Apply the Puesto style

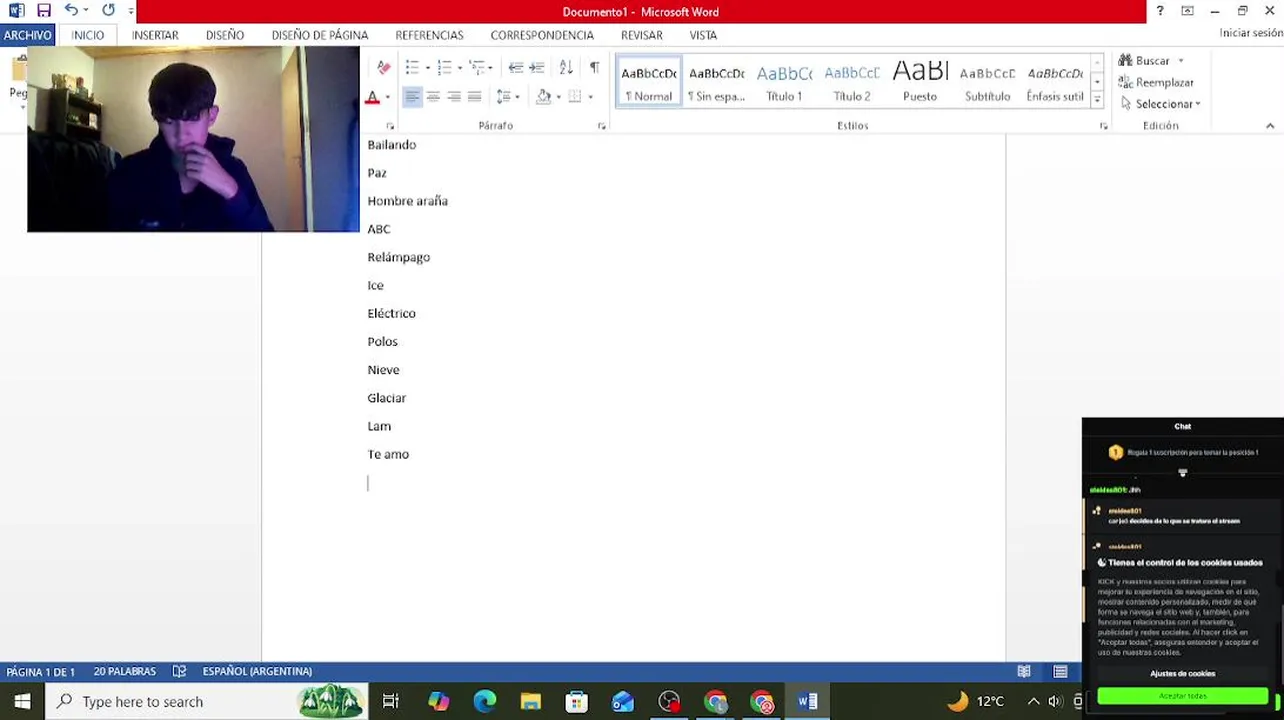point(920,82)
